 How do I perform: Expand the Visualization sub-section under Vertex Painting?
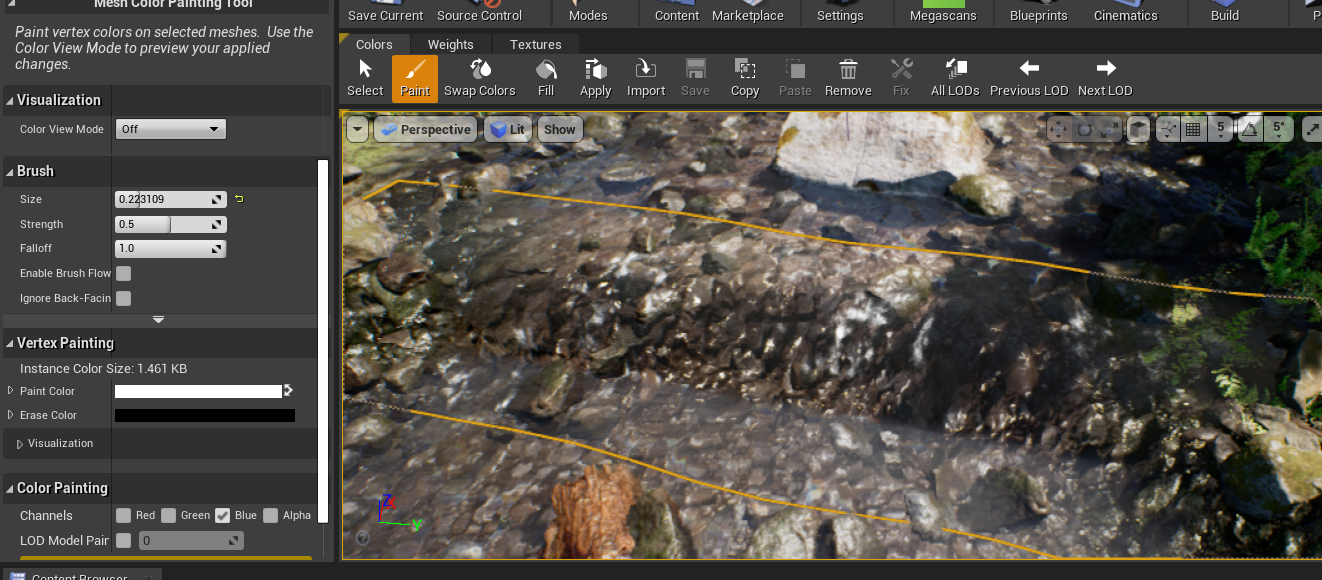point(20,444)
